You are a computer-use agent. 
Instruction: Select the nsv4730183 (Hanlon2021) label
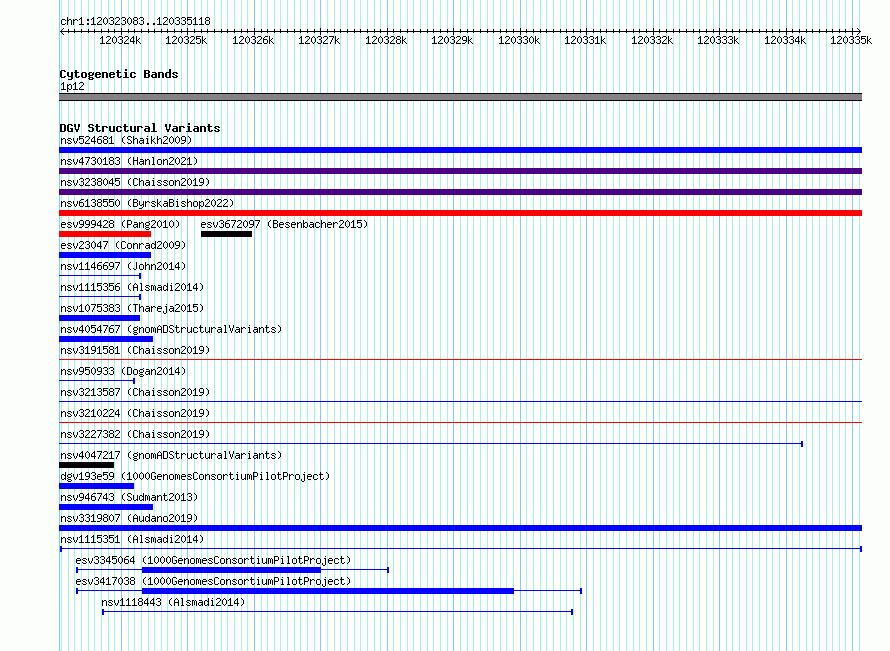(x=129, y=161)
